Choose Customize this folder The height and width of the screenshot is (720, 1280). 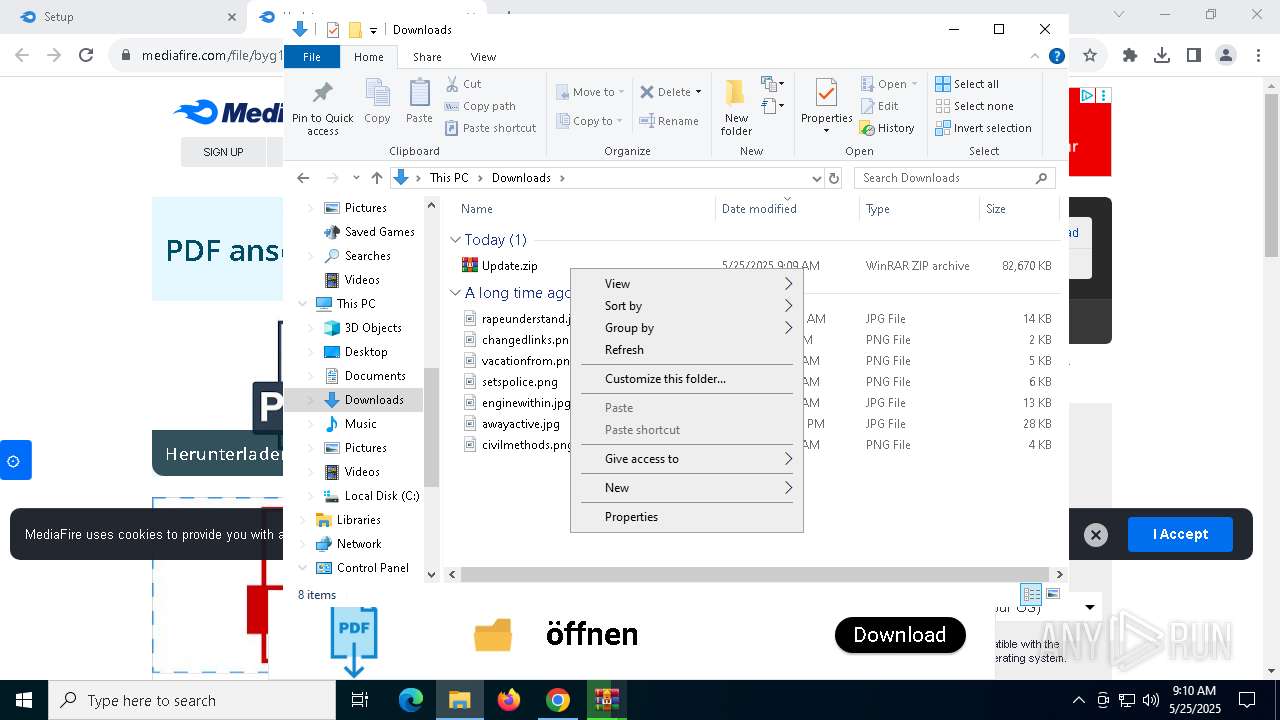[x=687, y=379]
